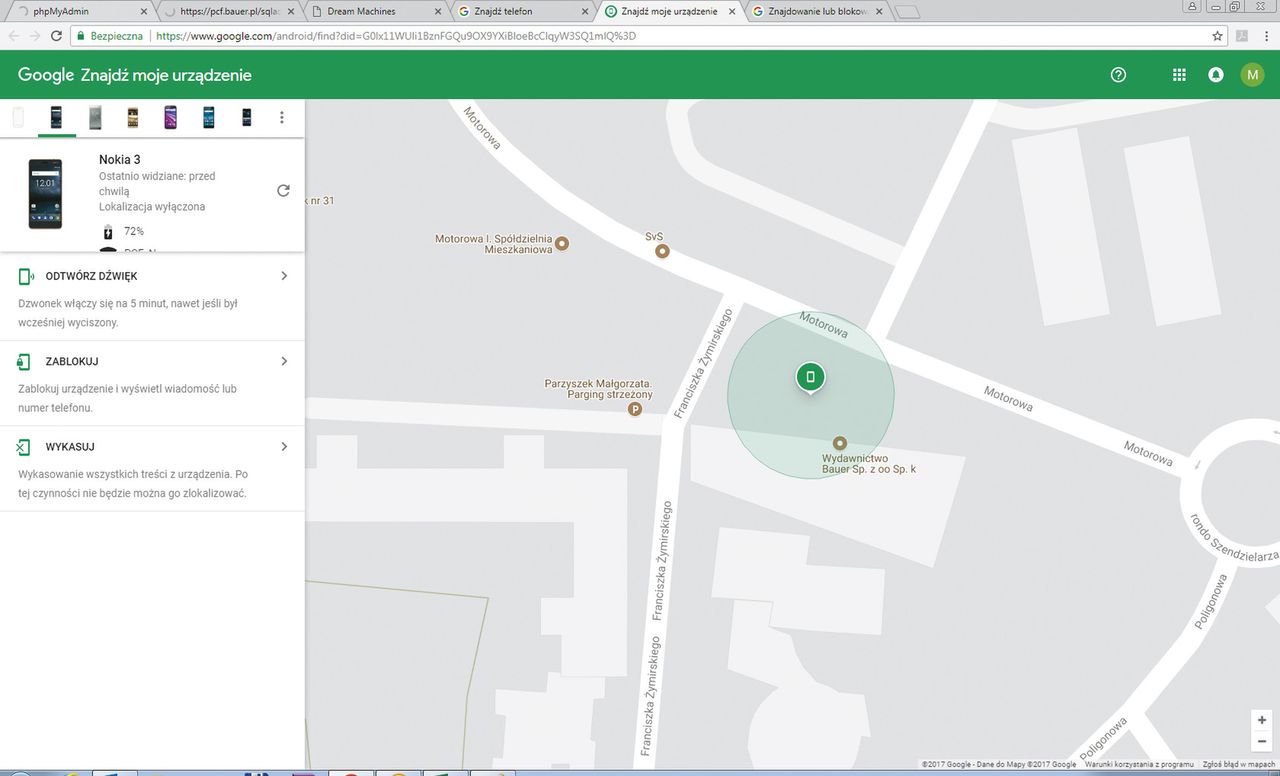Screen dimensions: 1280x776
Task: Expand WYKASUJ chevron
Action: [x=284, y=447]
